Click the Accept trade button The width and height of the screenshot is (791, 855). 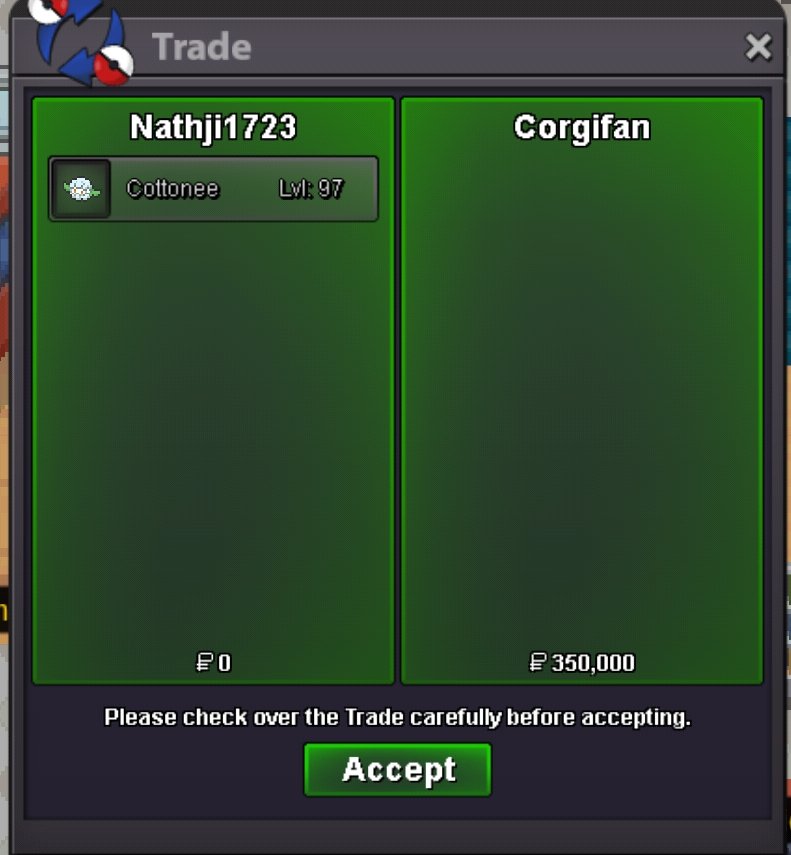click(x=397, y=769)
